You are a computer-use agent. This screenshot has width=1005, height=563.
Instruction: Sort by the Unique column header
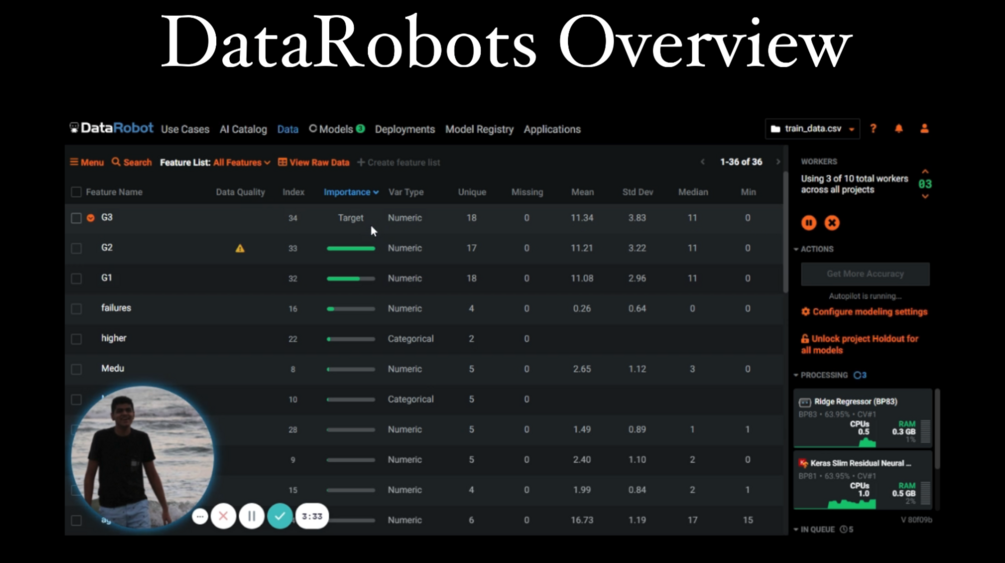click(x=472, y=192)
